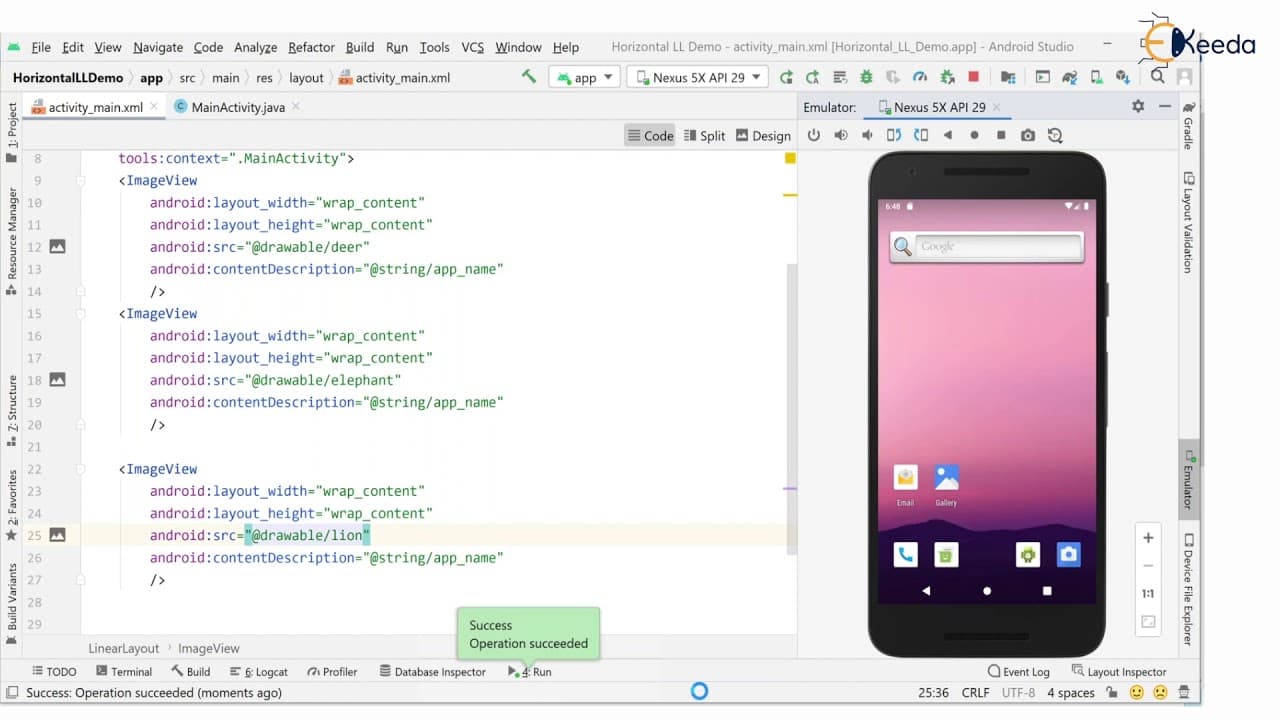The width and height of the screenshot is (1280, 720).
Task: Open the File menu
Action: [x=41, y=47]
